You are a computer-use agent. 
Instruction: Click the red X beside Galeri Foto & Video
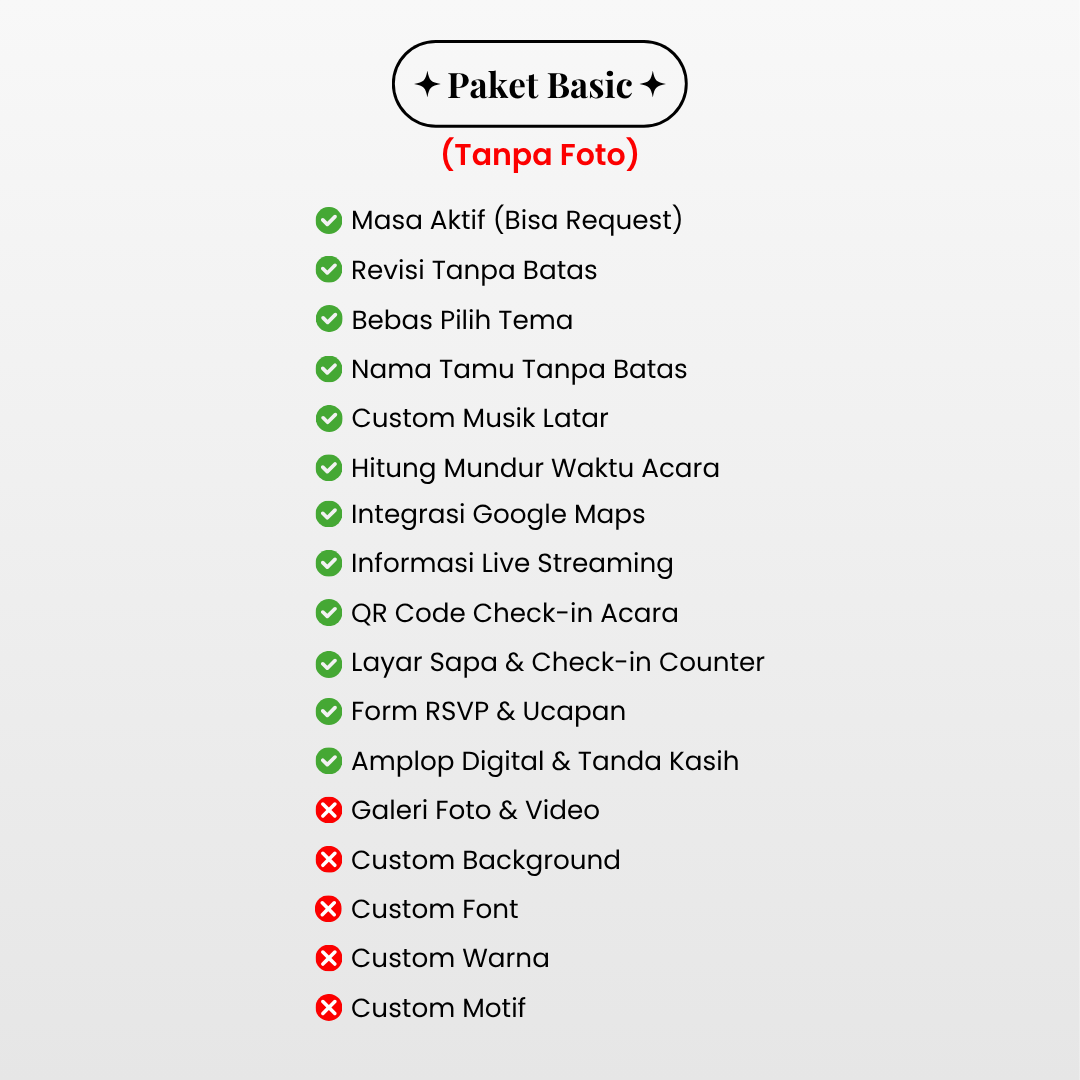pos(329,810)
